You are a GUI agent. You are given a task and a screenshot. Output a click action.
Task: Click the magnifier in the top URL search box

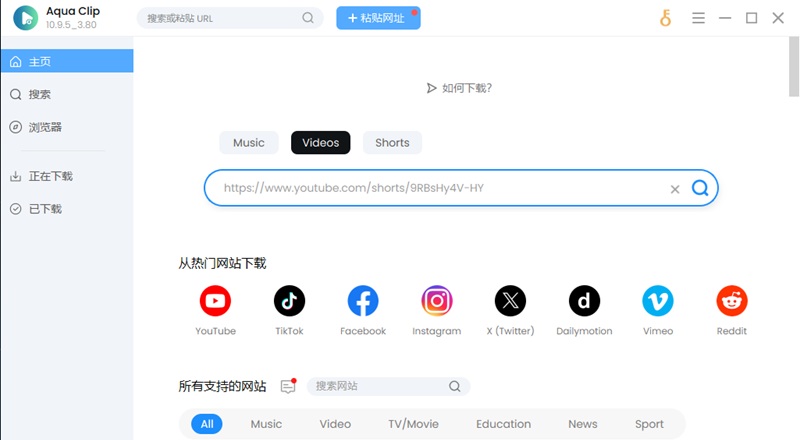(x=308, y=18)
